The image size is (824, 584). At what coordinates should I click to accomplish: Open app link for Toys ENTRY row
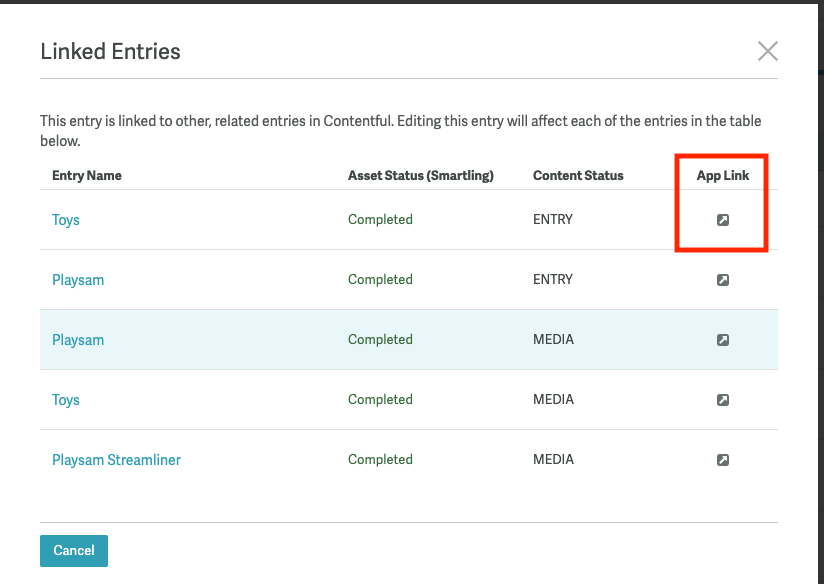pos(723,220)
